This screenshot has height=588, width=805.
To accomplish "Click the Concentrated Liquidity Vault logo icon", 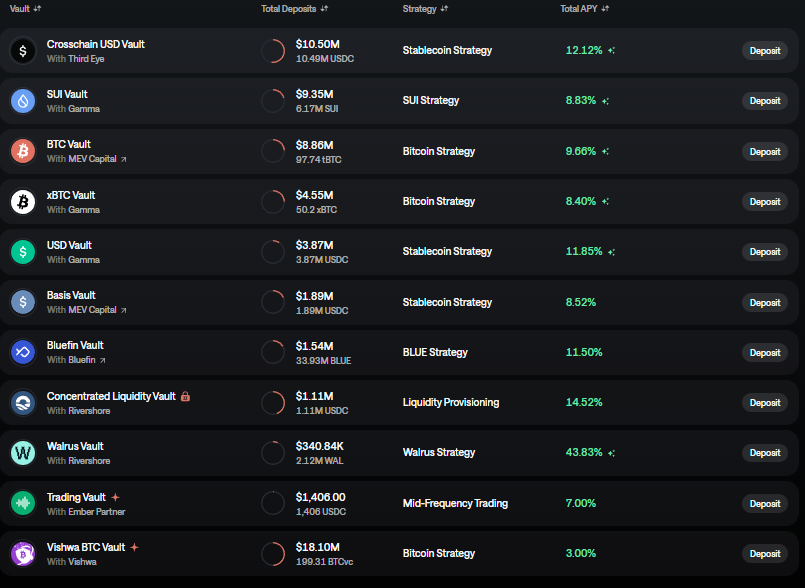I will point(23,403).
